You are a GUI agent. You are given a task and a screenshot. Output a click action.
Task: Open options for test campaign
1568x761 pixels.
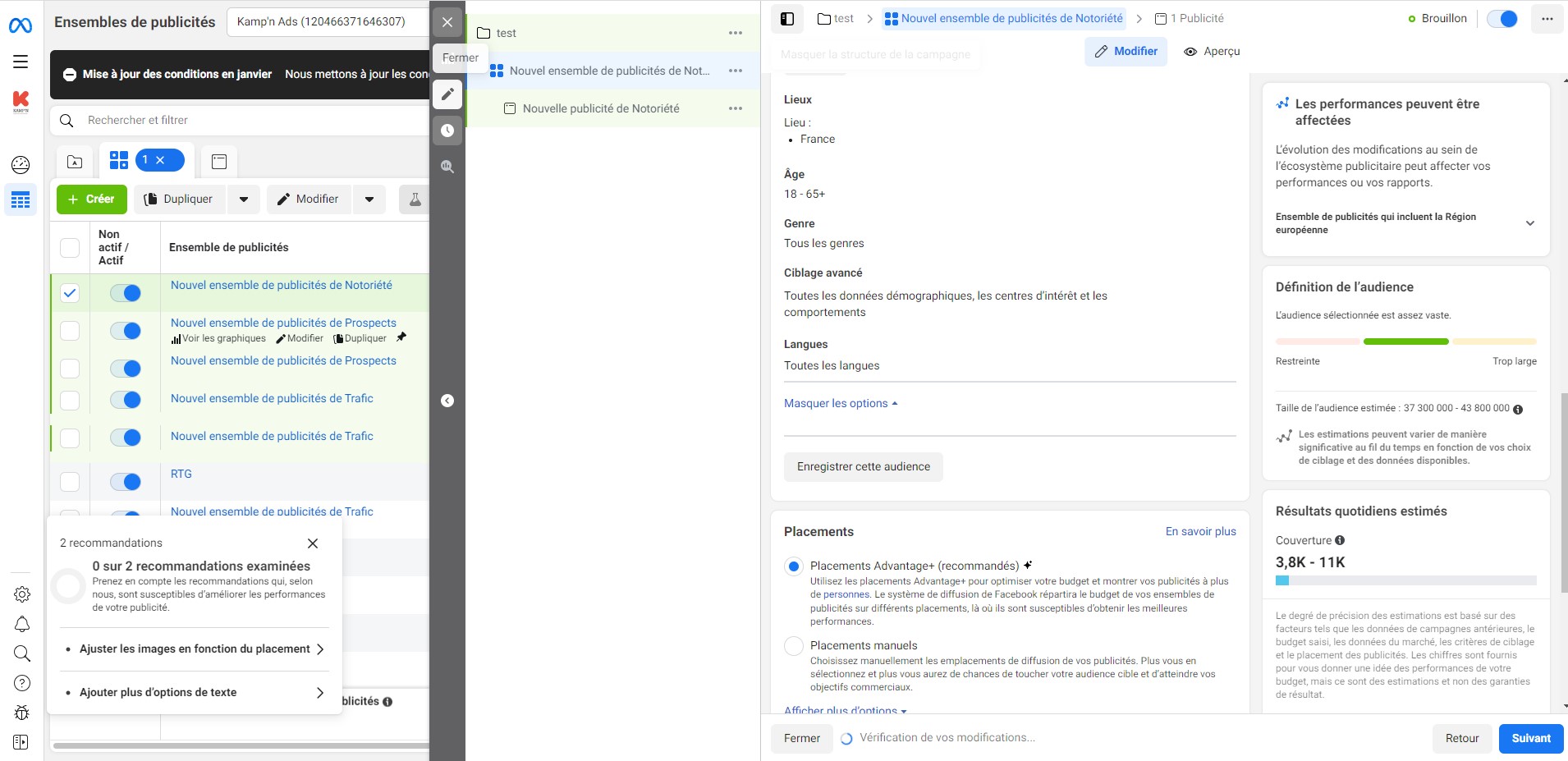point(736,33)
